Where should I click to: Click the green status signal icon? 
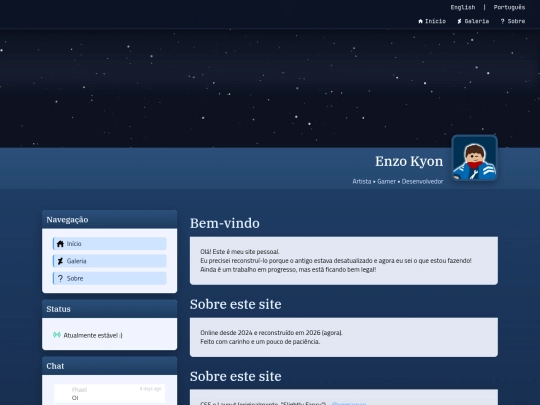[57, 335]
